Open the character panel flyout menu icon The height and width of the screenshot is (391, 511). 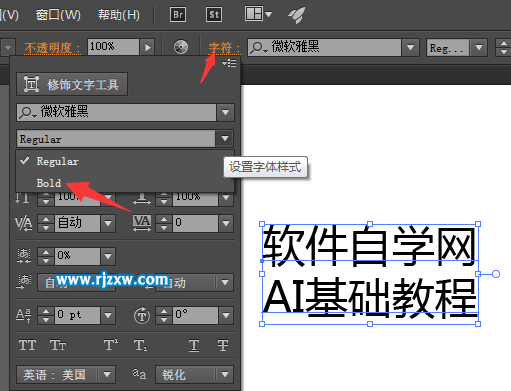[229, 63]
